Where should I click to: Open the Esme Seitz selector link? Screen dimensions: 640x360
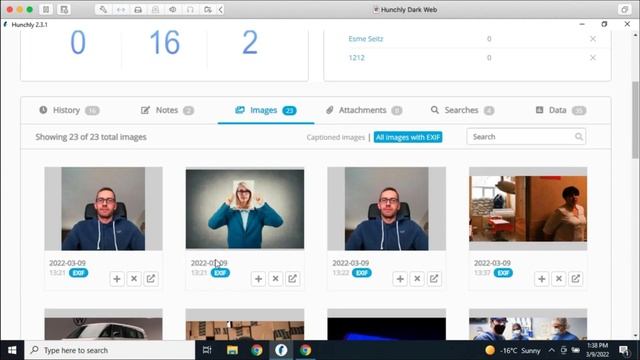tap(366, 39)
